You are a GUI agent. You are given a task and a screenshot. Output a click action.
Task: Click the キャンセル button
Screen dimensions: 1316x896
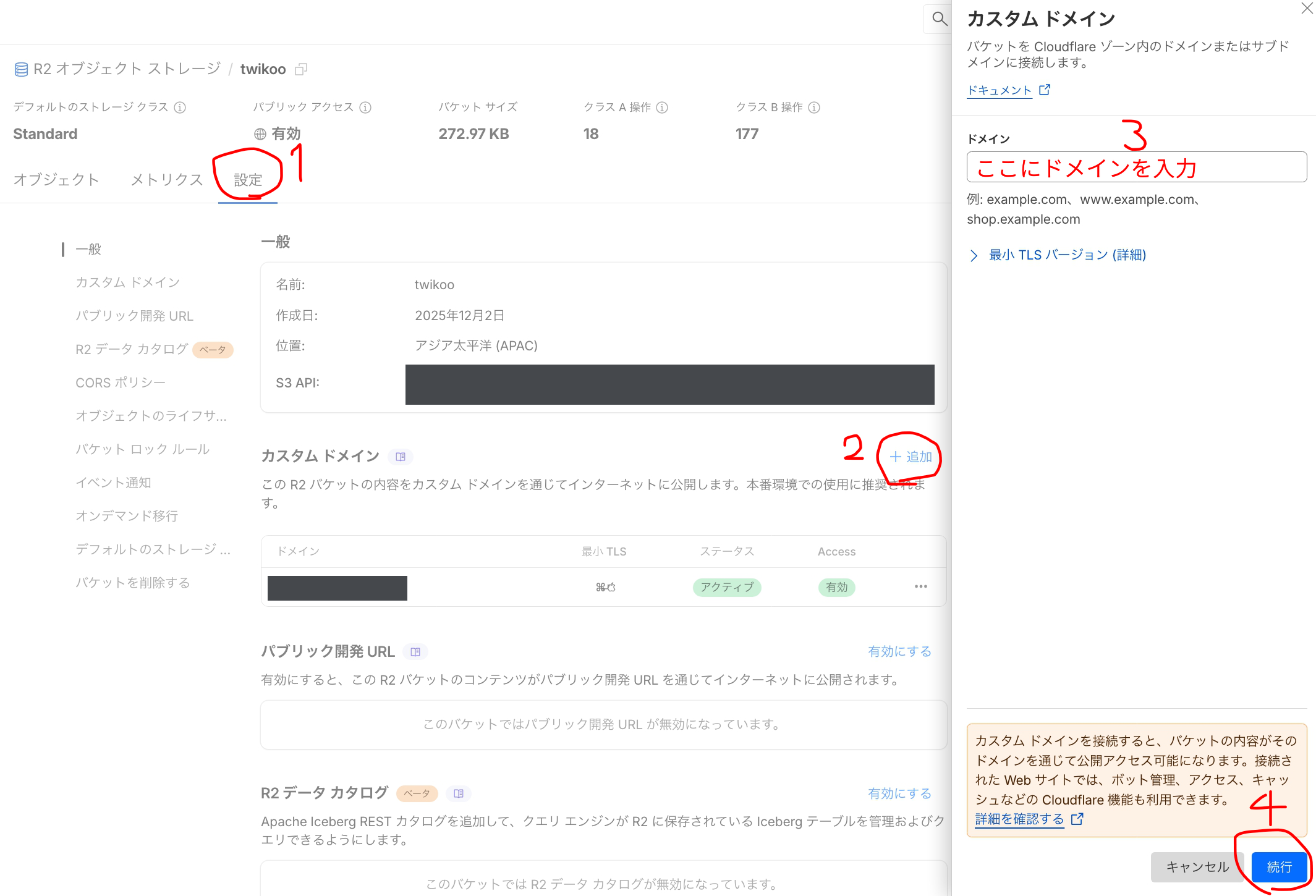tap(1197, 866)
